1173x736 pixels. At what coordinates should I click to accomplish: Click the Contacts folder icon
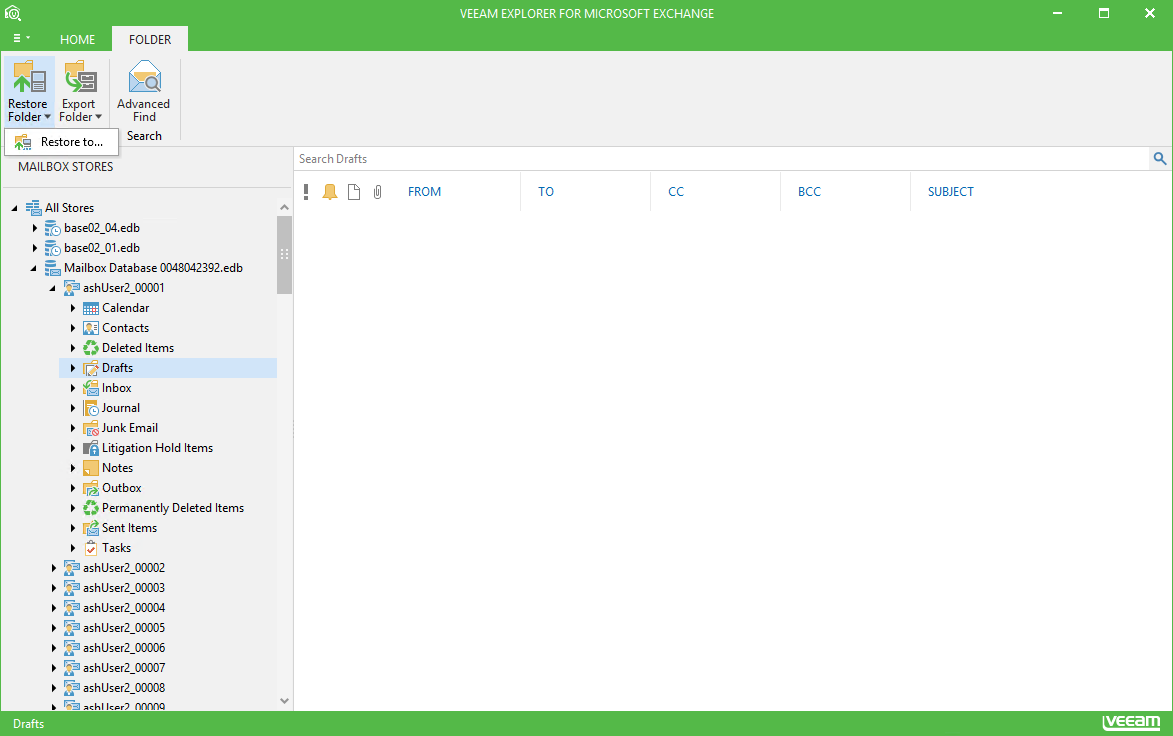[x=91, y=328]
